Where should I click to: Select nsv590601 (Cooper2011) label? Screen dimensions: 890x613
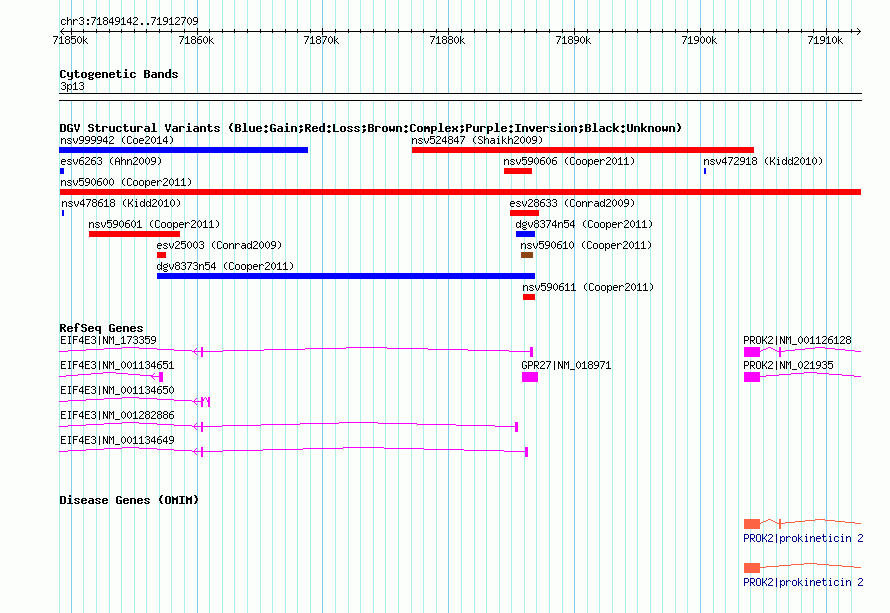(154, 224)
